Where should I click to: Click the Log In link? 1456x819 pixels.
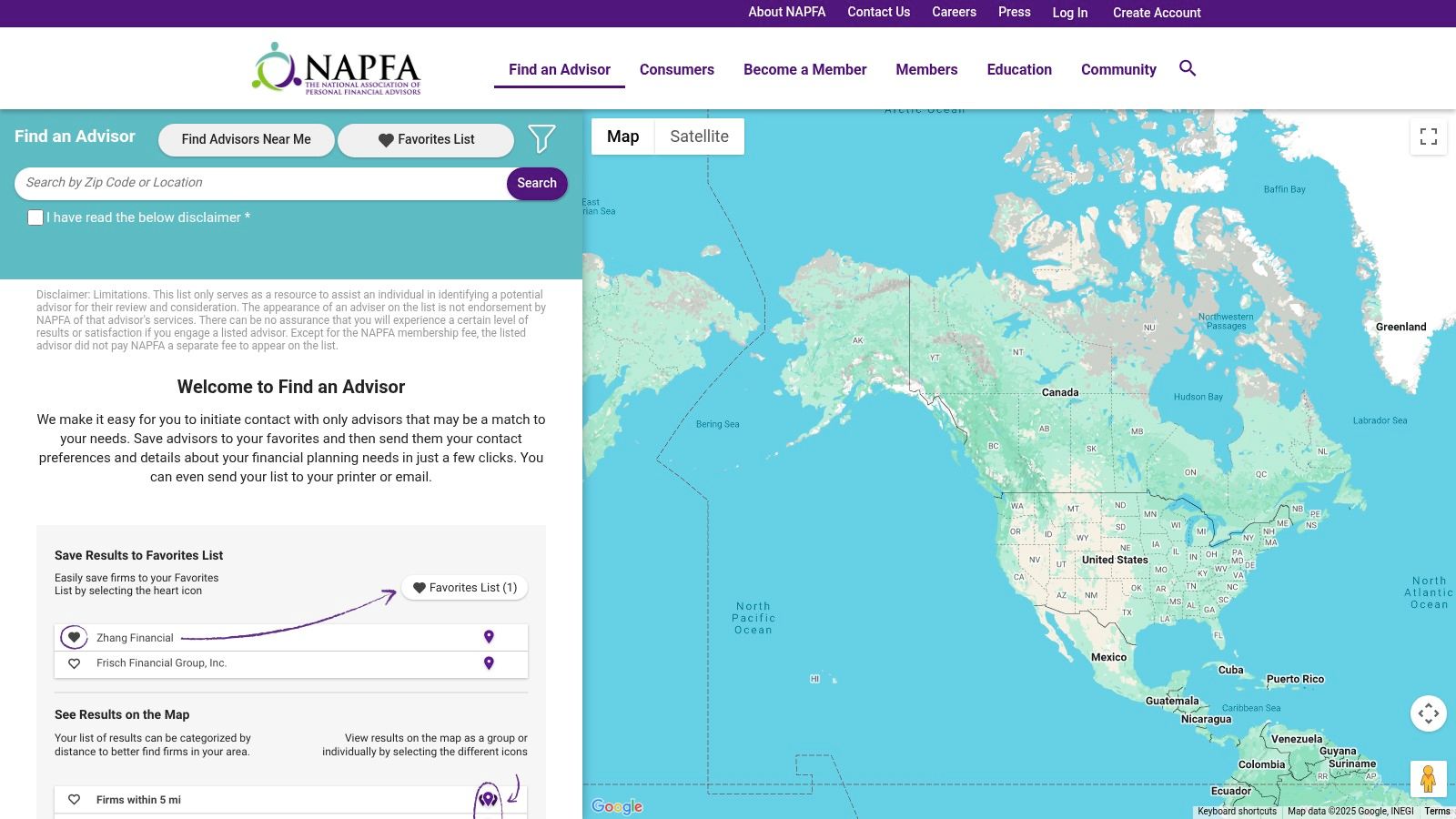pos(1070,13)
